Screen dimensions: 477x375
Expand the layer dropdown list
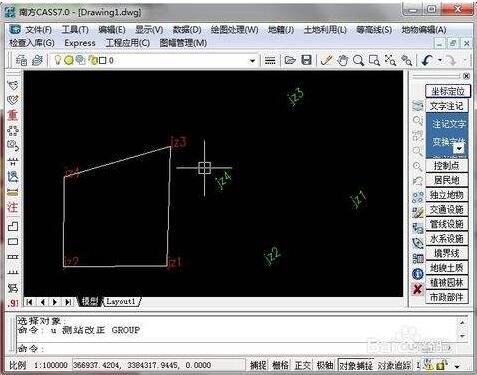coord(252,61)
